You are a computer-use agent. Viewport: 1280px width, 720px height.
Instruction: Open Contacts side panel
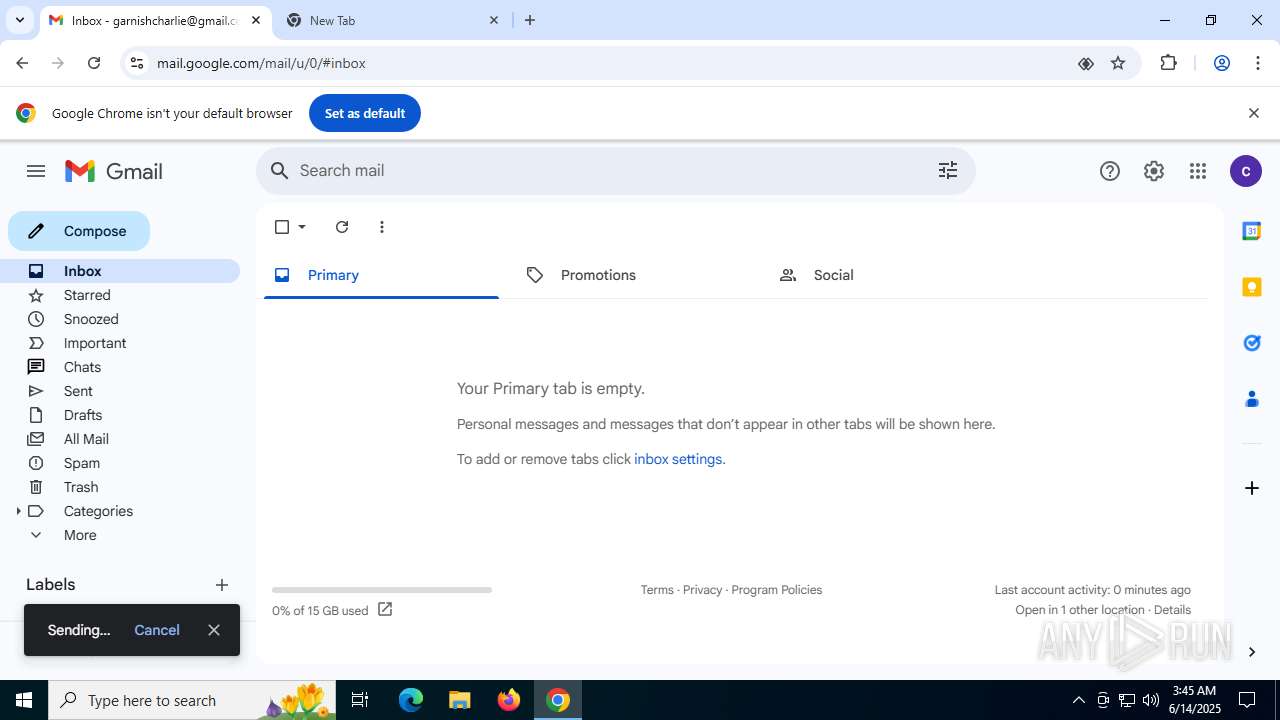coord(1251,399)
